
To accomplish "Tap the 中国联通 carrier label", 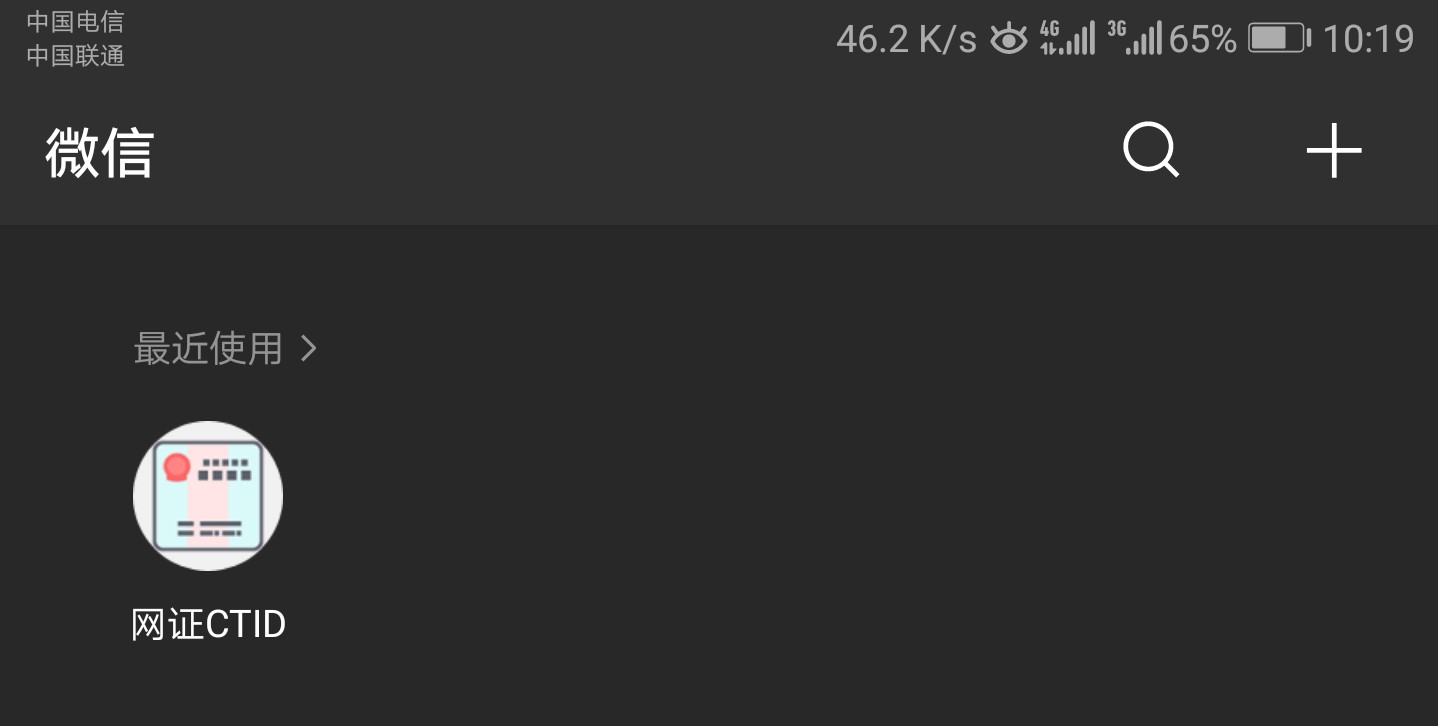I will [x=76, y=56].
